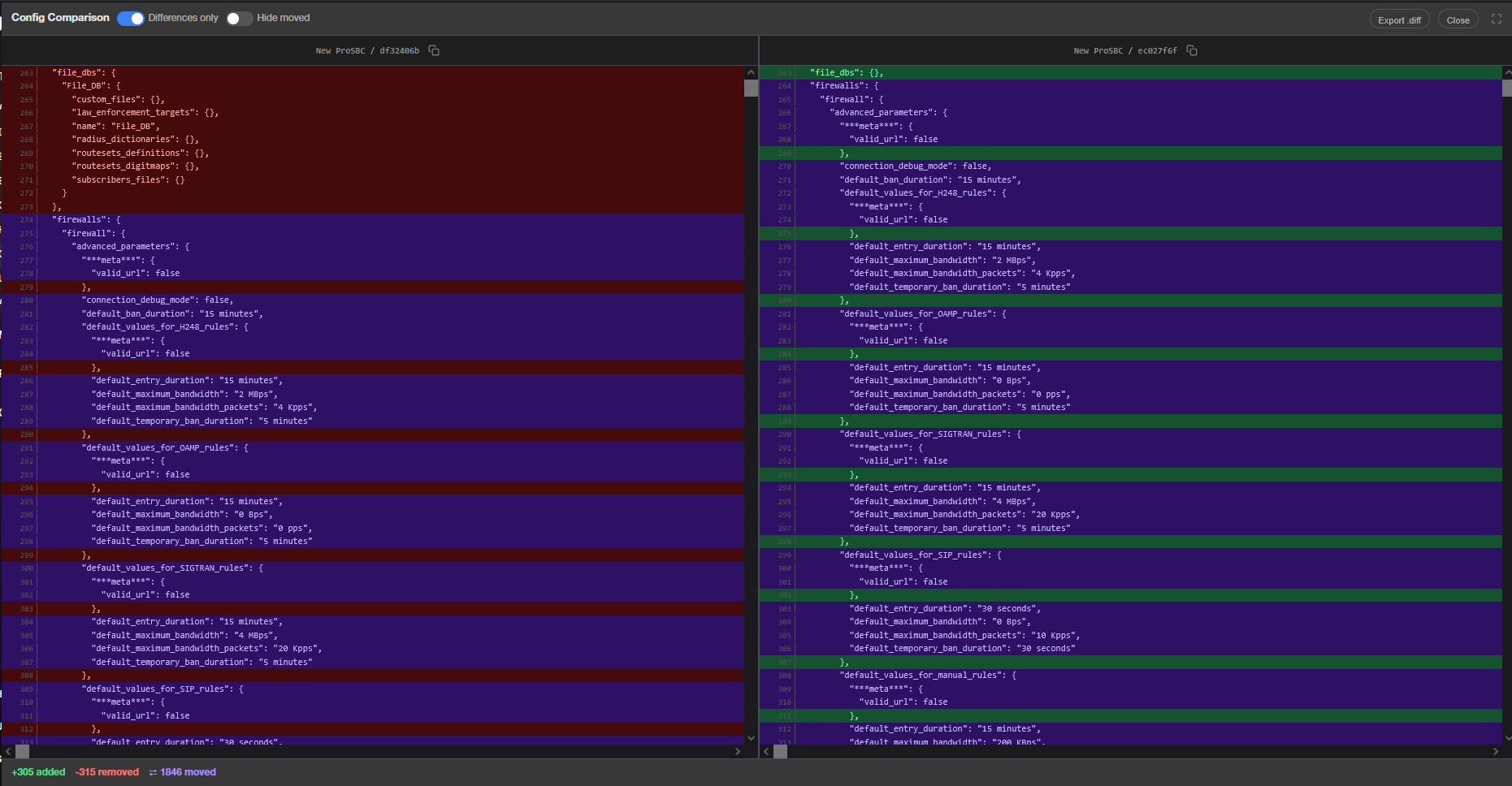Image resolution: width=1512 pixels, height=786 pixels.
Task: Enable the Hide moved switch
Action: click(x=239, y=18)
